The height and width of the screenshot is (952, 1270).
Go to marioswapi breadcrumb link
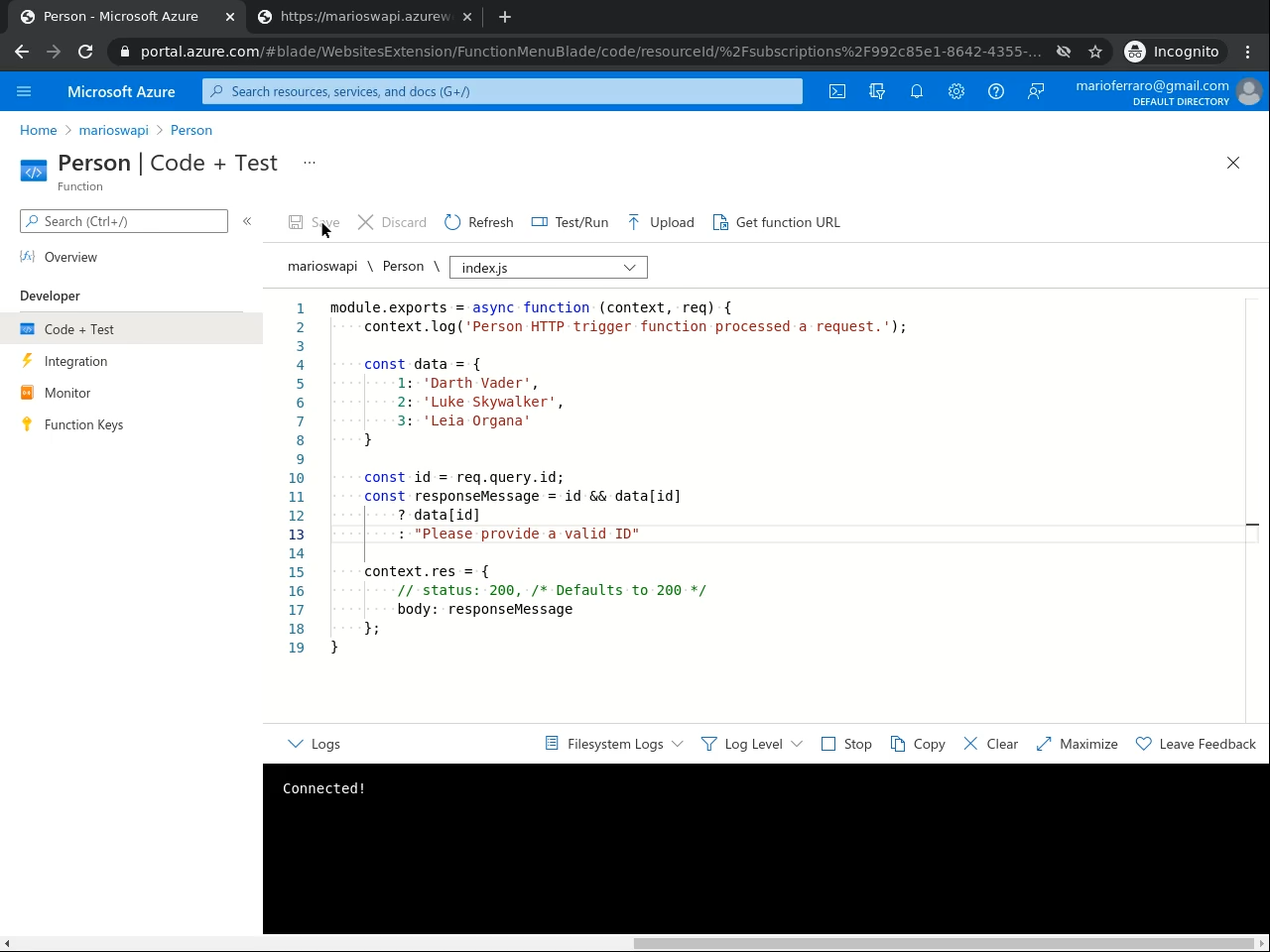(x=113, y=130)
